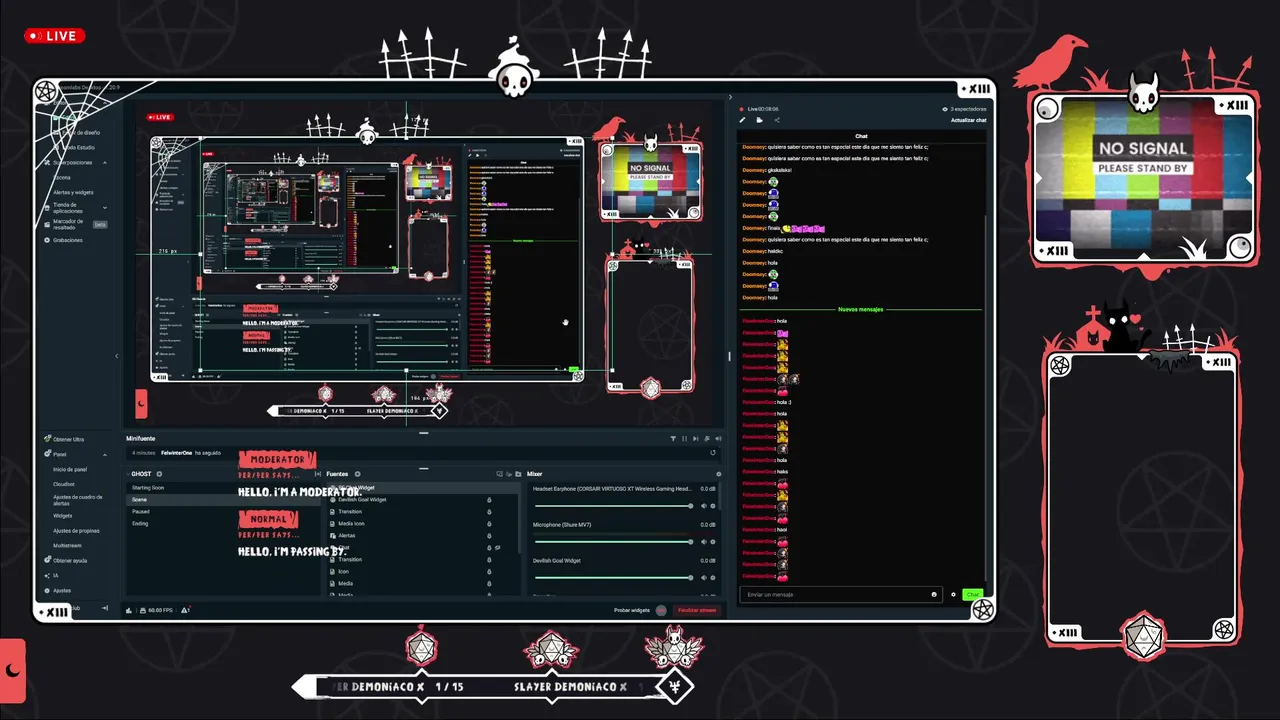
Task: Click the round avatar icon beside Probar widgets
Action: pos(661,610)
